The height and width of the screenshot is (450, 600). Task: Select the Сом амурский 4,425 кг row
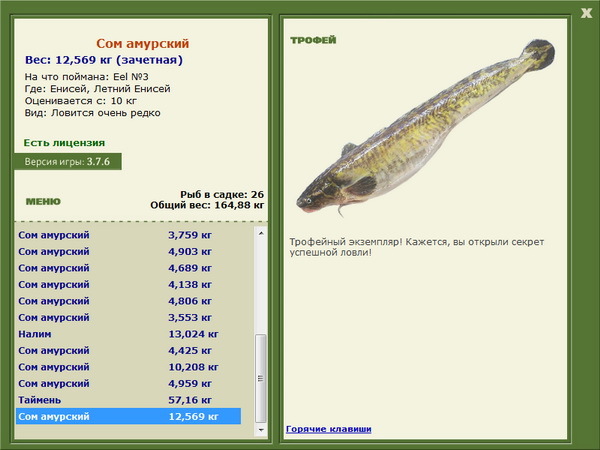pos(129,350)
